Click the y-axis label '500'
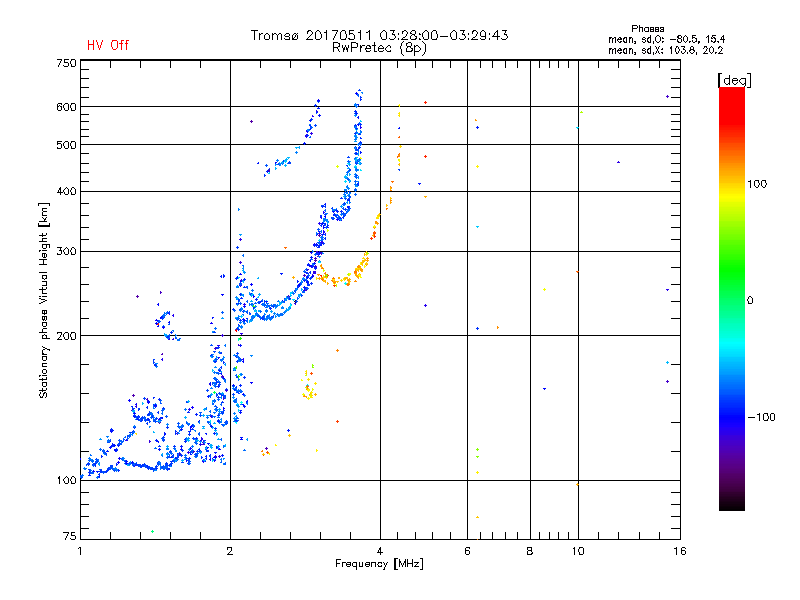Screen dimensions: 800x600 click(x=66, y=145)
